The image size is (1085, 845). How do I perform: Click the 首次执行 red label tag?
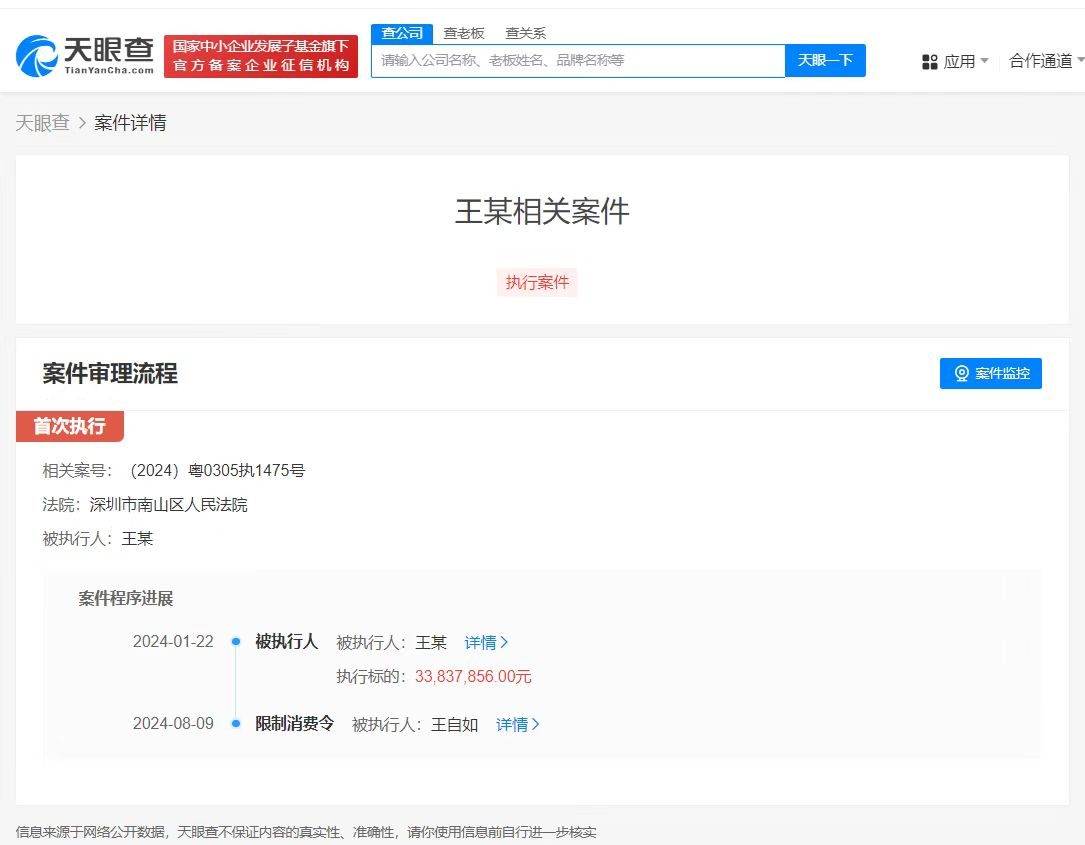click(x=69, y=426)
